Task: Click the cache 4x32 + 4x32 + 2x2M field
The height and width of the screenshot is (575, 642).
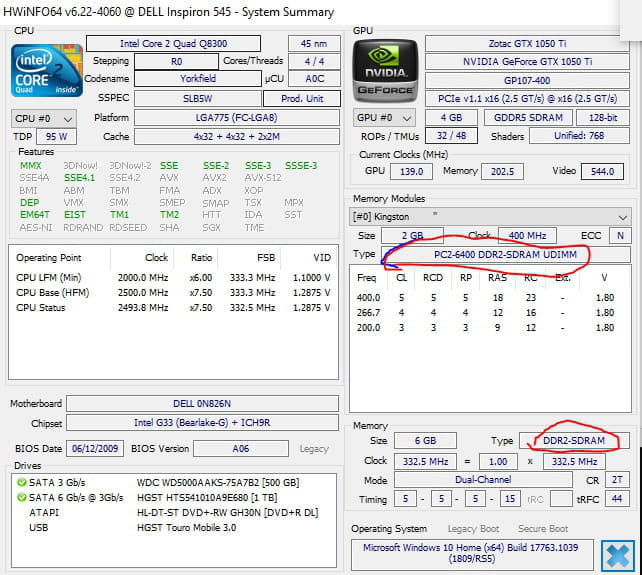Action: coord(237,136)
